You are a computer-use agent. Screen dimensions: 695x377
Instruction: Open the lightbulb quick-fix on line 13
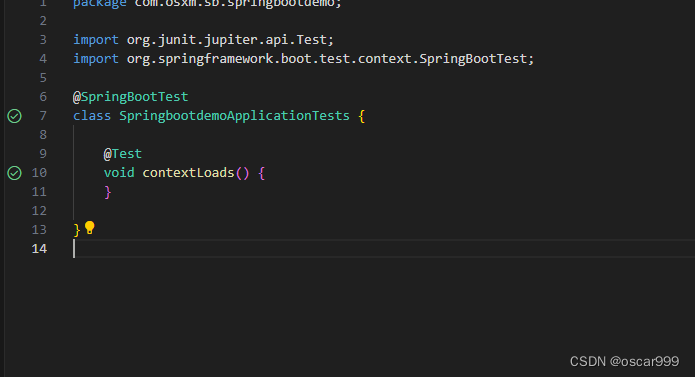click(90, 228)
